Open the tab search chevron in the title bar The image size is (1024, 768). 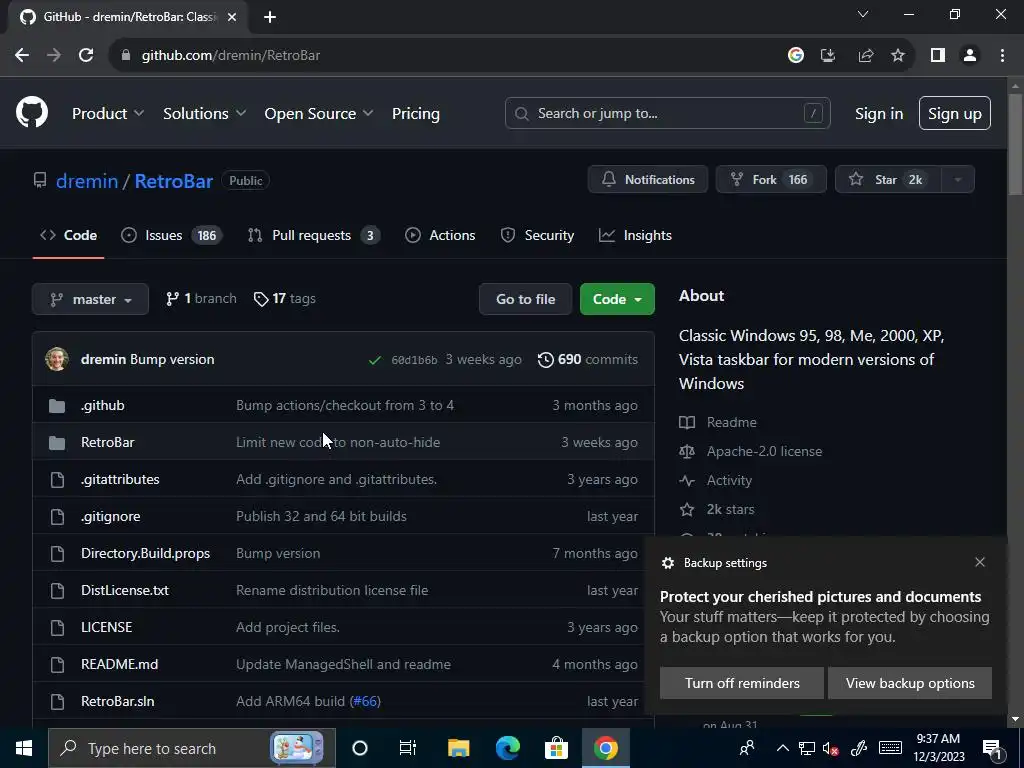pos(863,14)
